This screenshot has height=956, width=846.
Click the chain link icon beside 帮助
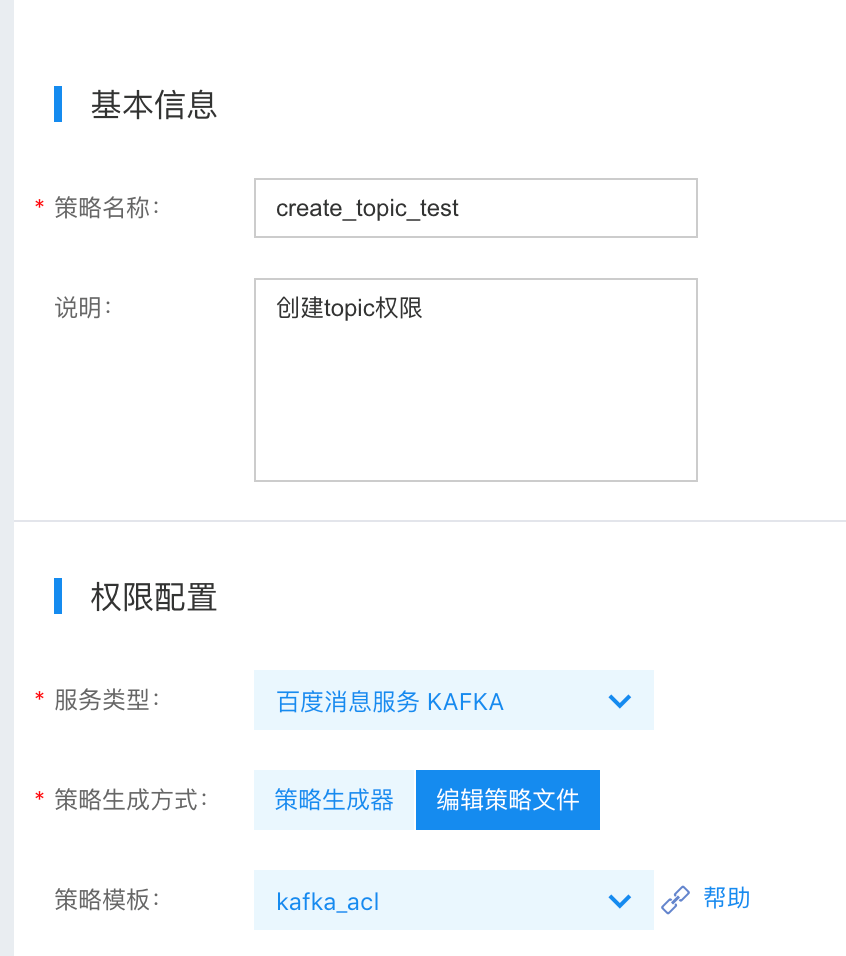tap(676, 900)
